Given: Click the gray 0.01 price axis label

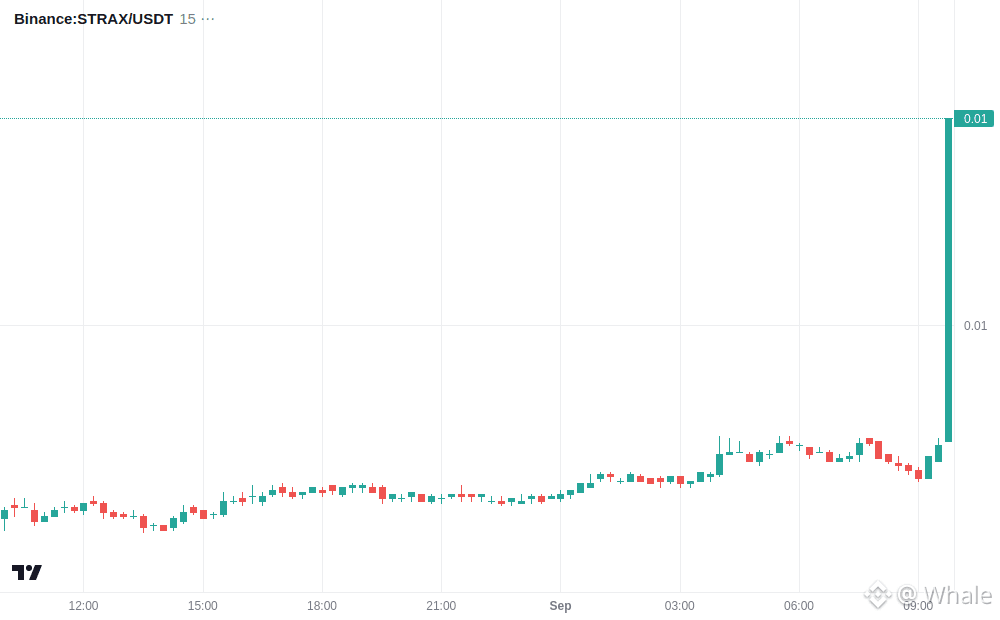Looking at the screenshot, I should click(975, 326).
